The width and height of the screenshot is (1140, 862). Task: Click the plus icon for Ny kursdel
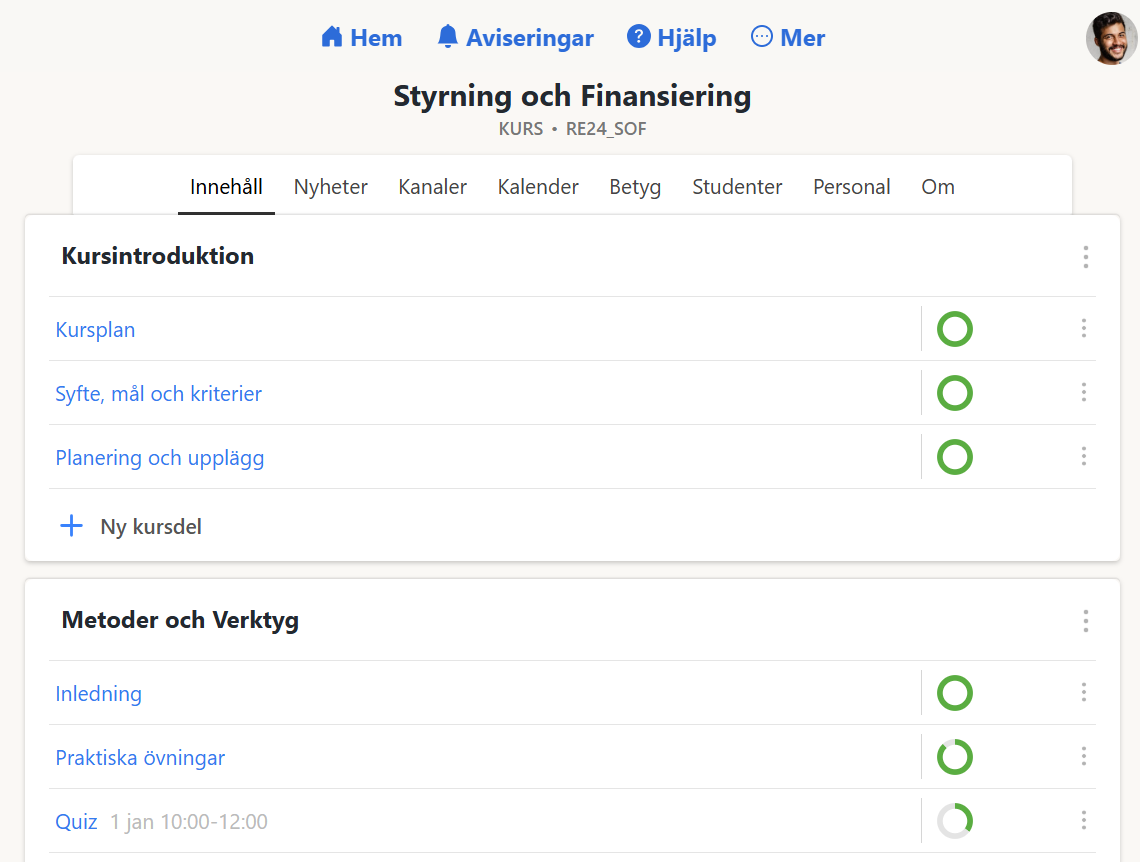pos(72,526)
